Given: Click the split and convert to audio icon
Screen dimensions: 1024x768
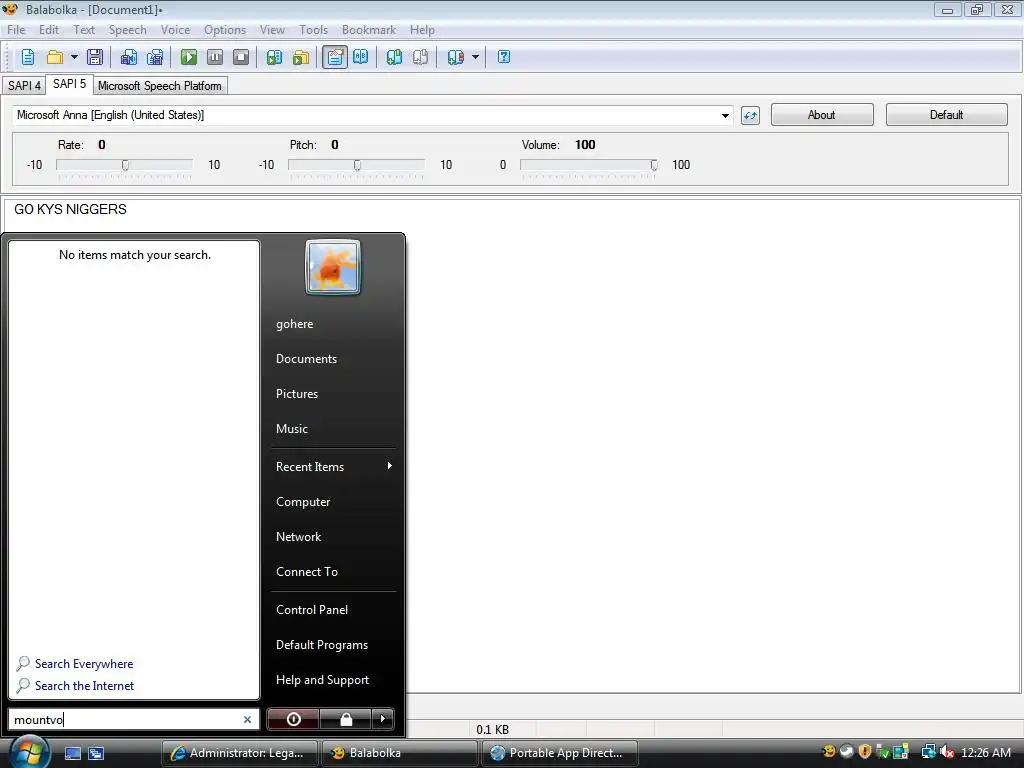Looking at the screenshot, I should coord(155,57).
